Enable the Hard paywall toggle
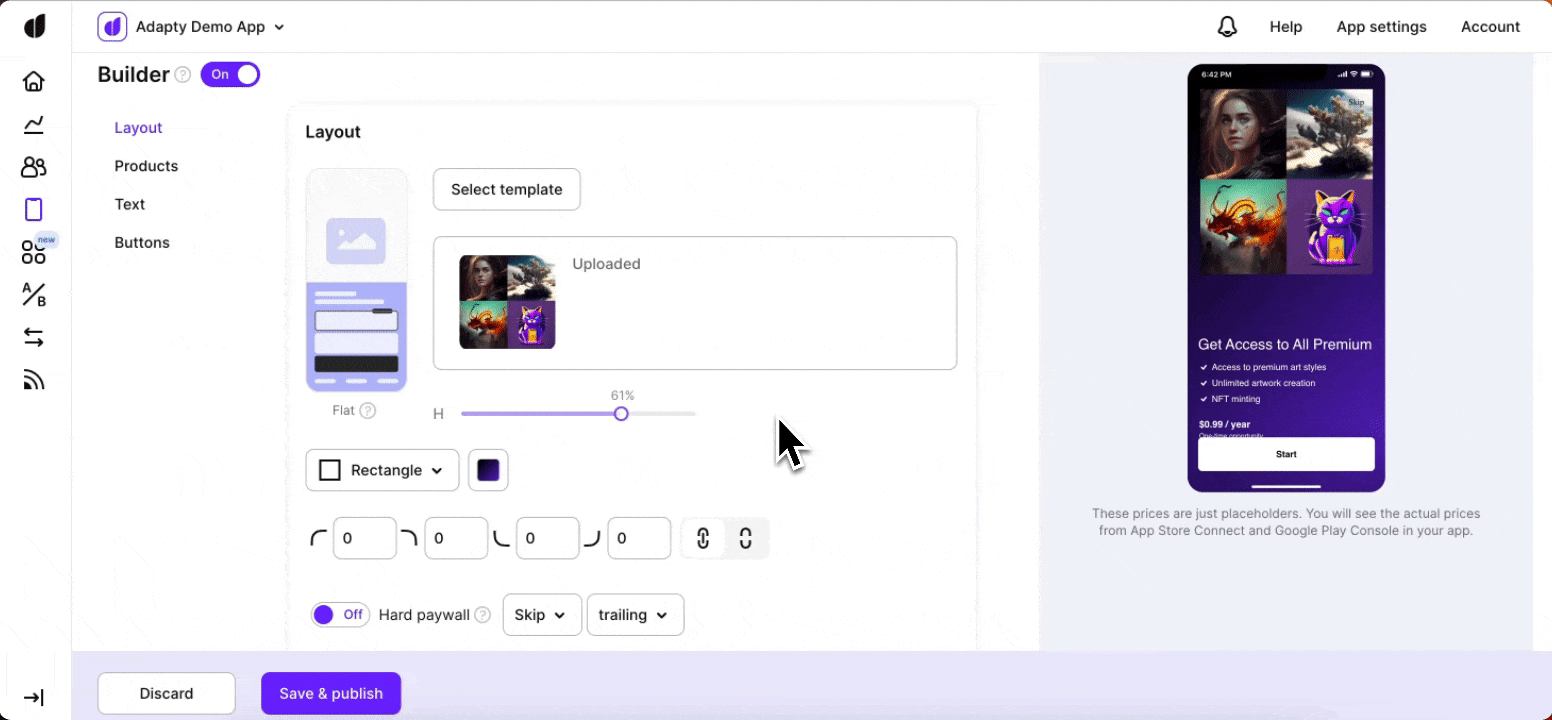 (340, 615)
